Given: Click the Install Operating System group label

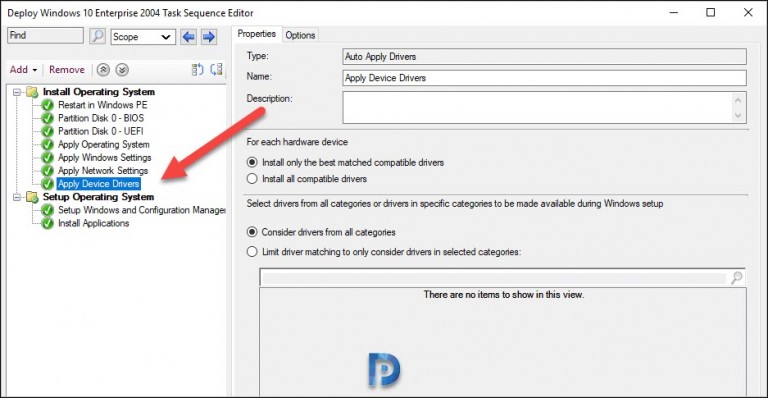Looking at the screenshot, I should pos(98,92).
